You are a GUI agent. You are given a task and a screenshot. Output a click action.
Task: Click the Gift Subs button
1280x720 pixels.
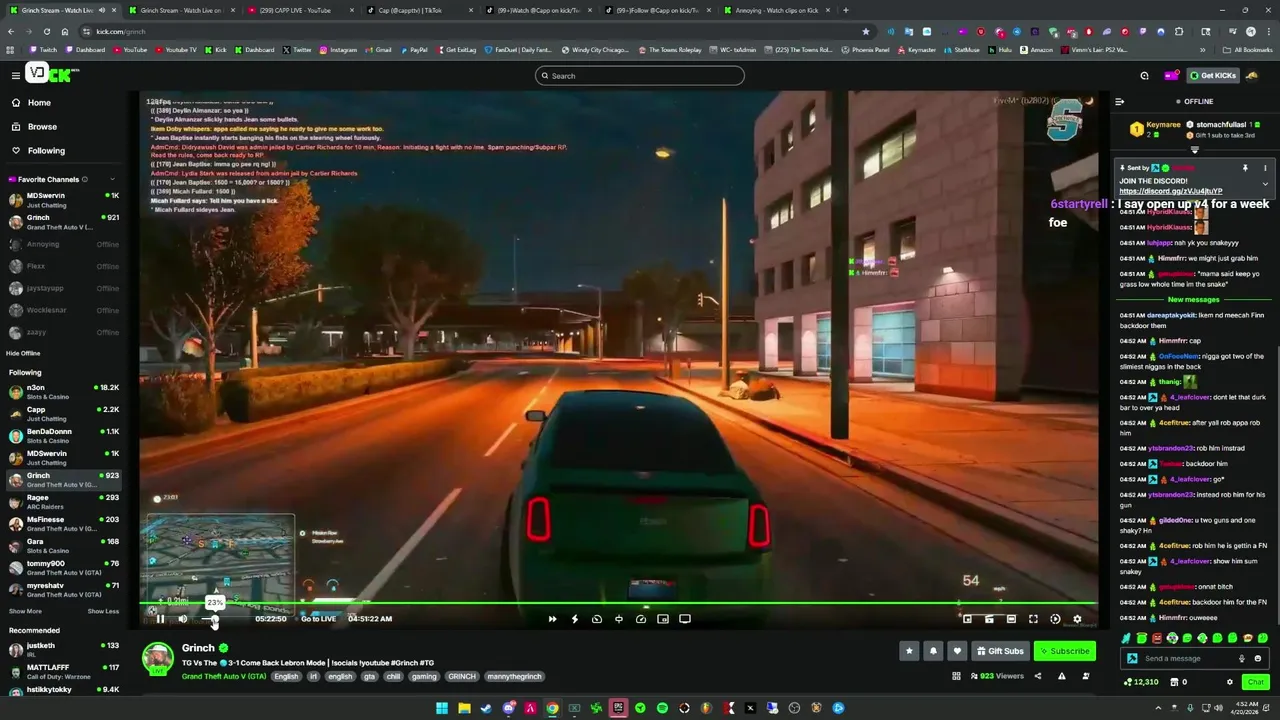1000,651
